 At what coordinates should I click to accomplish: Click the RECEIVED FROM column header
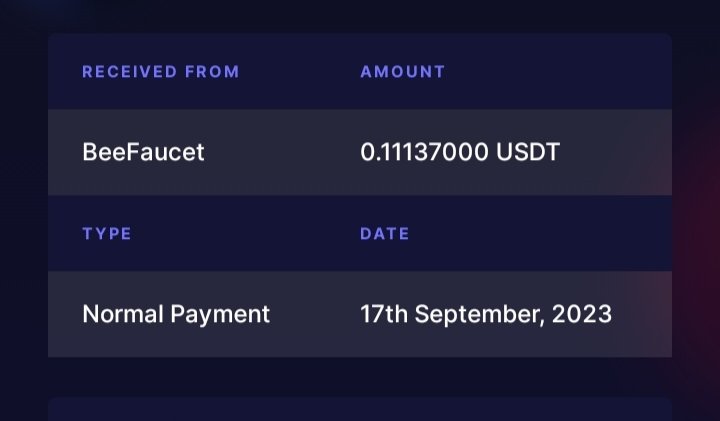tap(161, 72)
